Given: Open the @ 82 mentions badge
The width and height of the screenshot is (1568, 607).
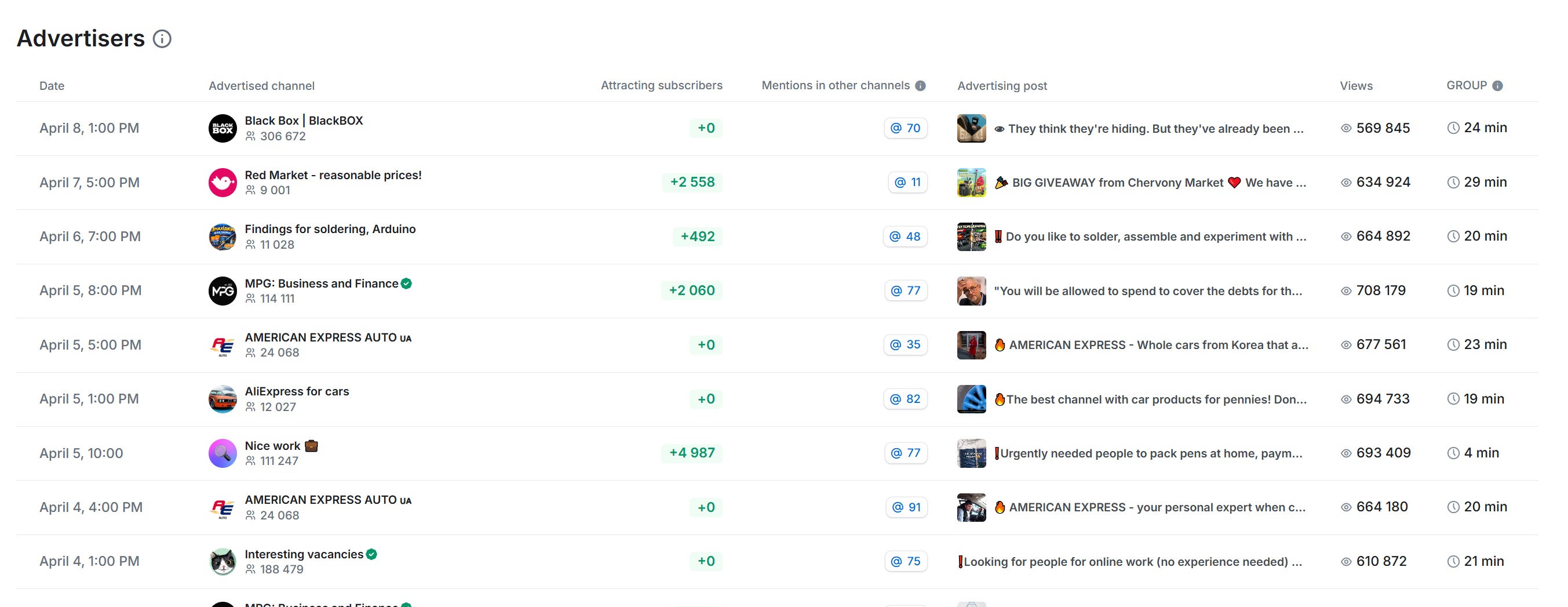Looking at the screenshot, I should coord(905,399).
